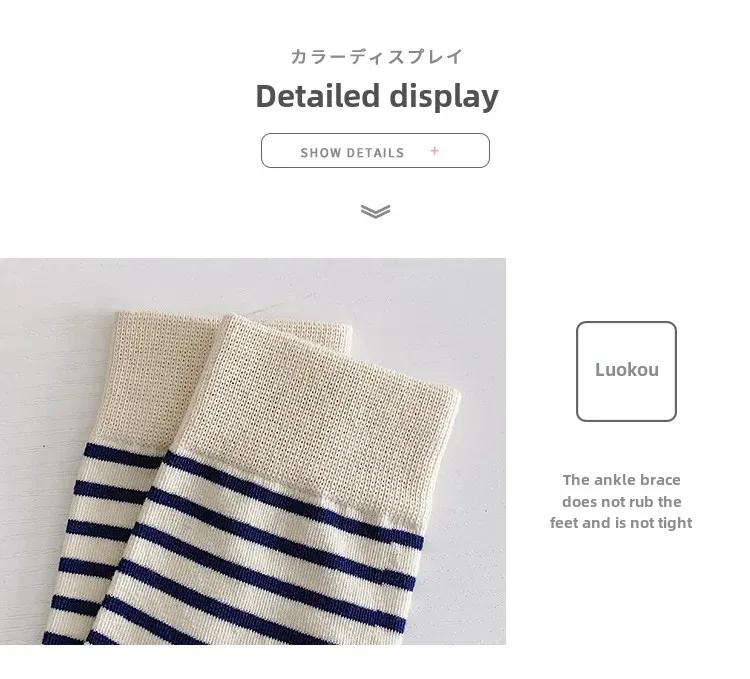
Task: Click the word display in the heading
Action: (444, 97)
